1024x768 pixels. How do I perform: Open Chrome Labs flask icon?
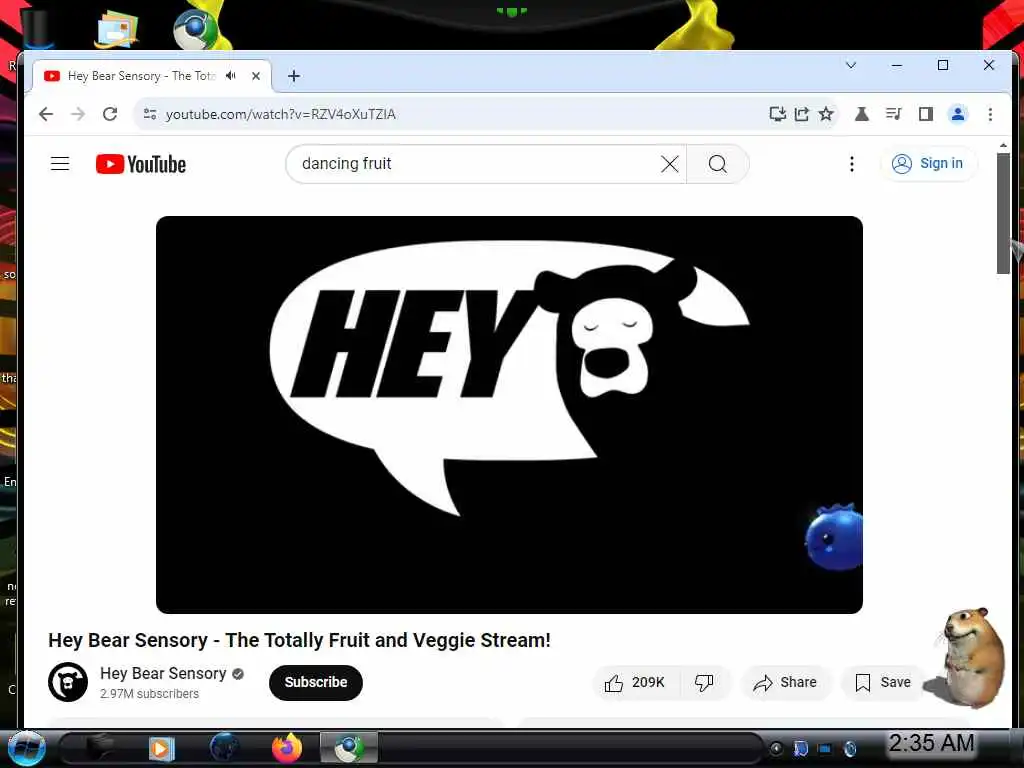point(861,114)
